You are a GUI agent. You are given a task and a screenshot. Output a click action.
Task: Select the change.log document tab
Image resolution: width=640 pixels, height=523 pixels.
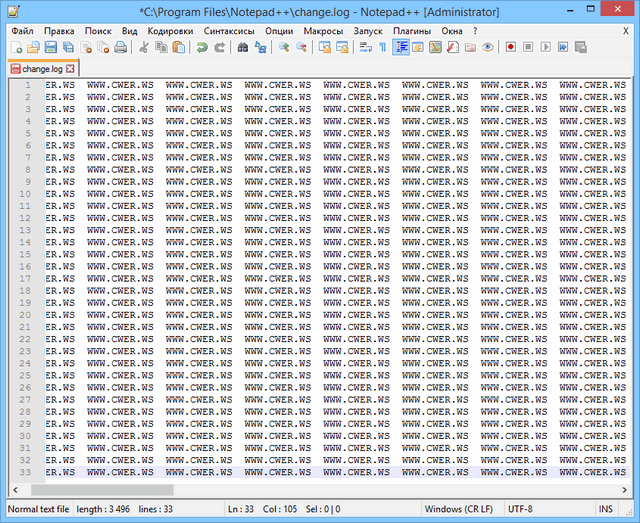[x=41, y=69]
